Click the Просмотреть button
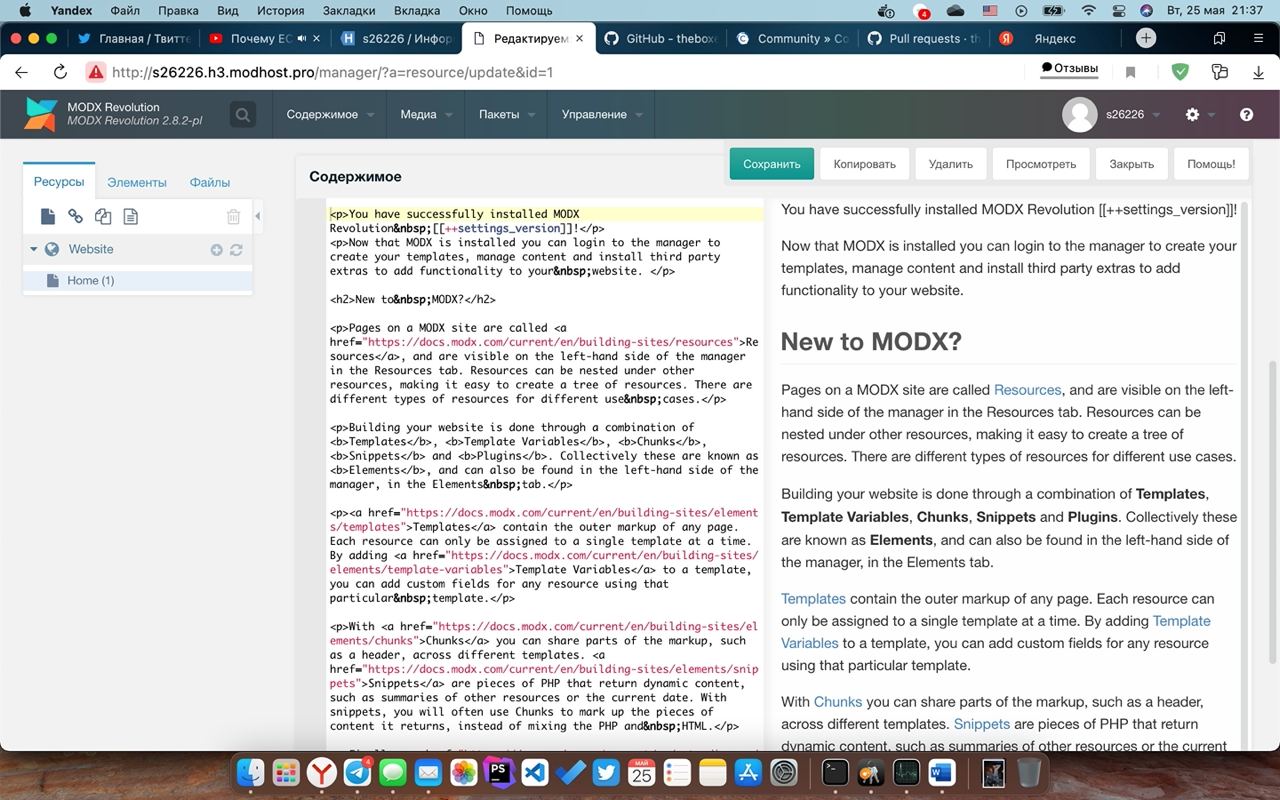The height and width of the screenshot is (800, 1280). (1041, 164)
